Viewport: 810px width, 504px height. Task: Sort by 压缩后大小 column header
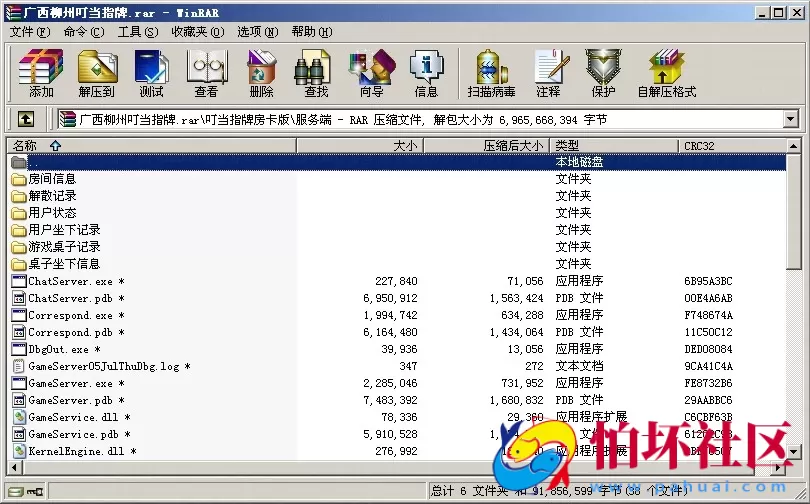pyautogui.click(x=487, y=146)
